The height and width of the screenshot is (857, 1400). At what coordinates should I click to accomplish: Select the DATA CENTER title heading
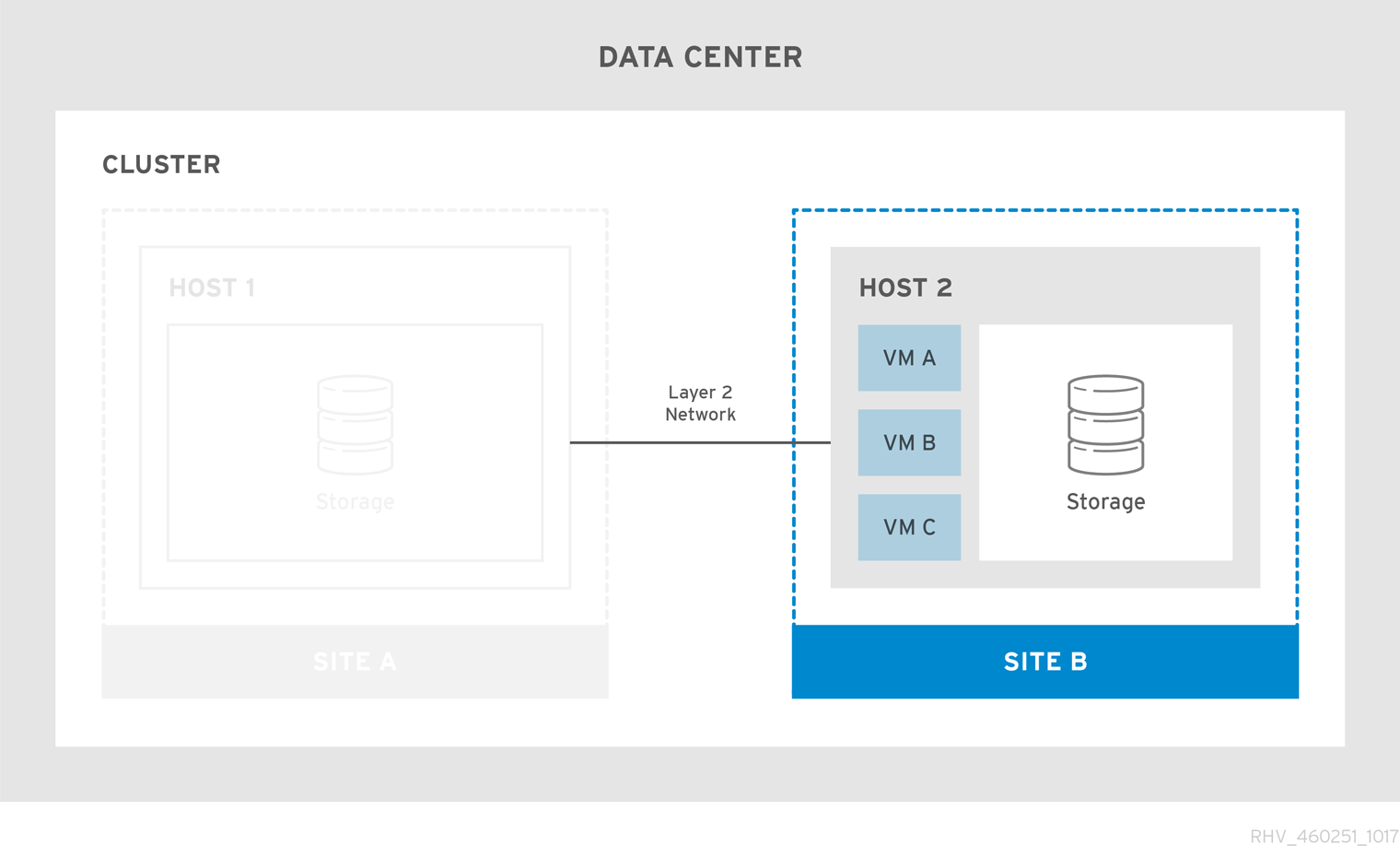(700, 57)
